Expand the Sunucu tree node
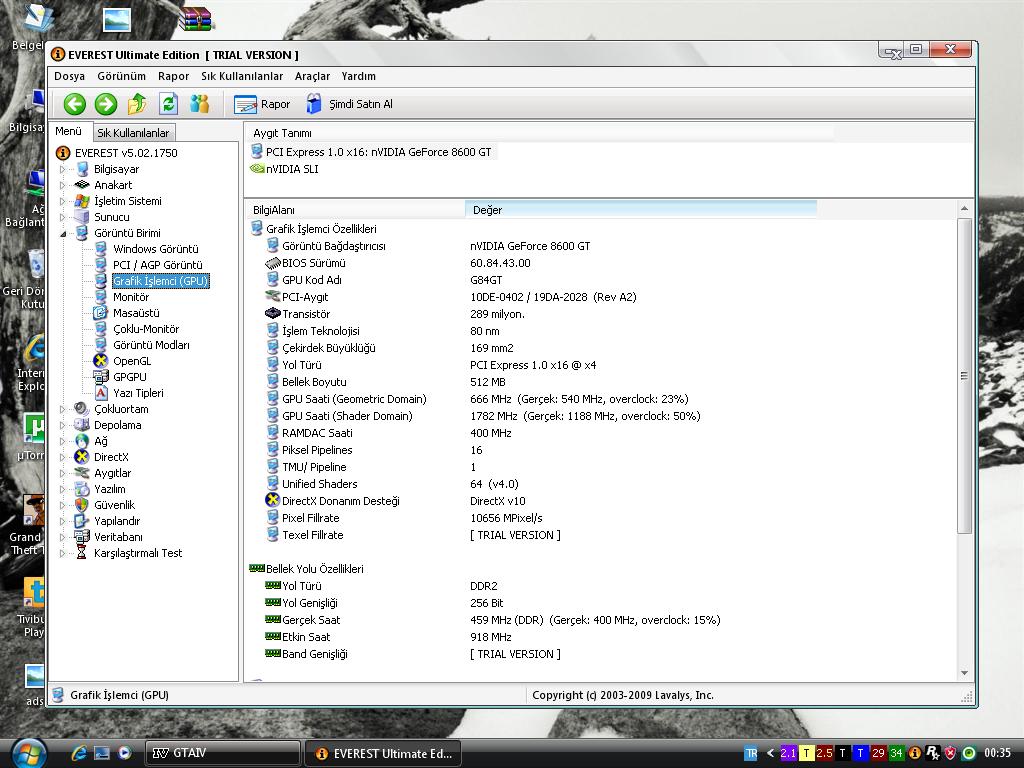 coord(63,217)
